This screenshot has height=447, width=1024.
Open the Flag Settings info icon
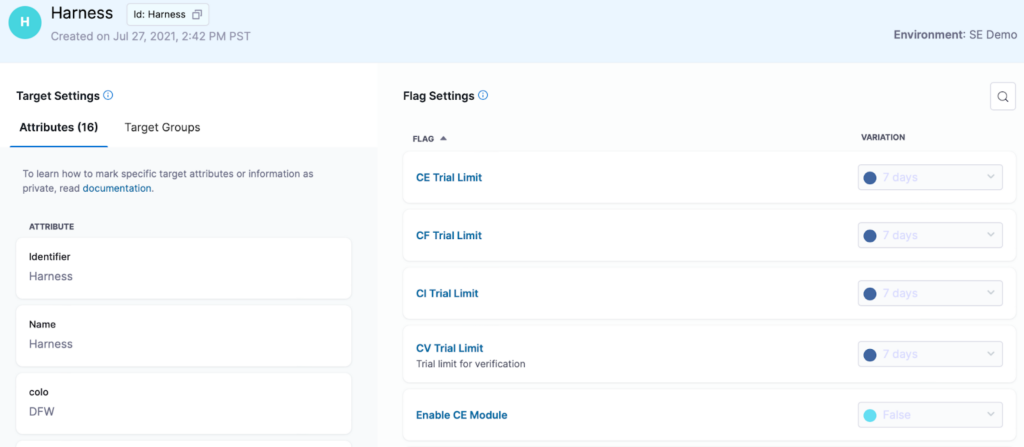[x=483, y=95]
